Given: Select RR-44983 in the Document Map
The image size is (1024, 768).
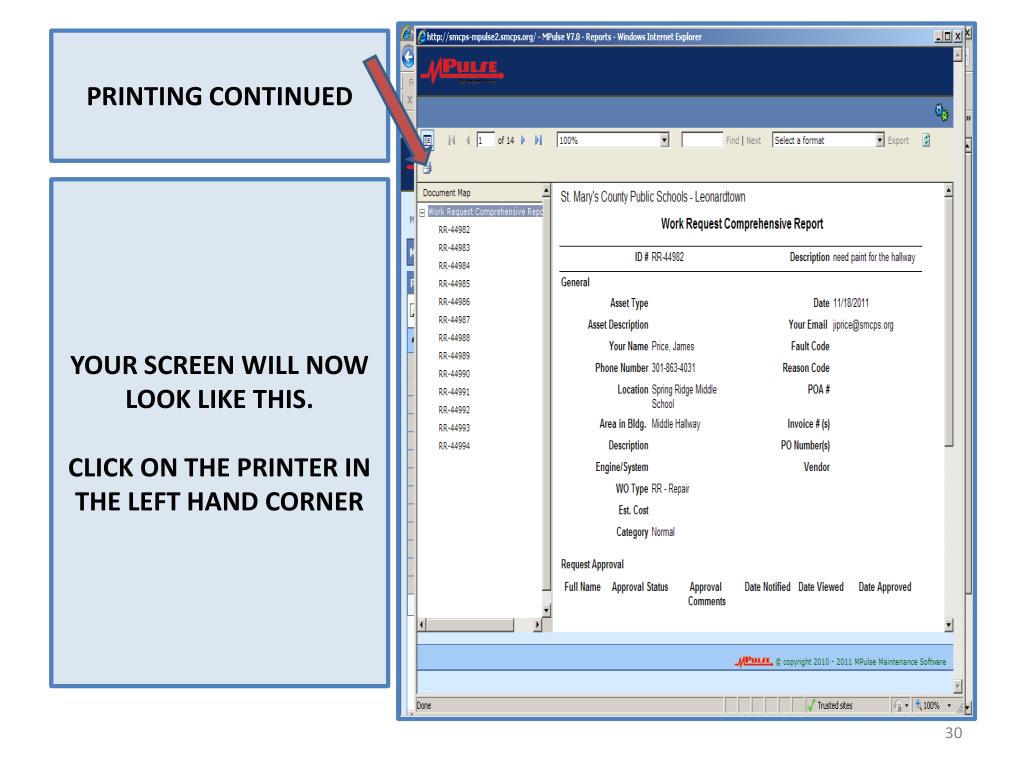Looking at the screenshot, I should click(x=454, y=248).
